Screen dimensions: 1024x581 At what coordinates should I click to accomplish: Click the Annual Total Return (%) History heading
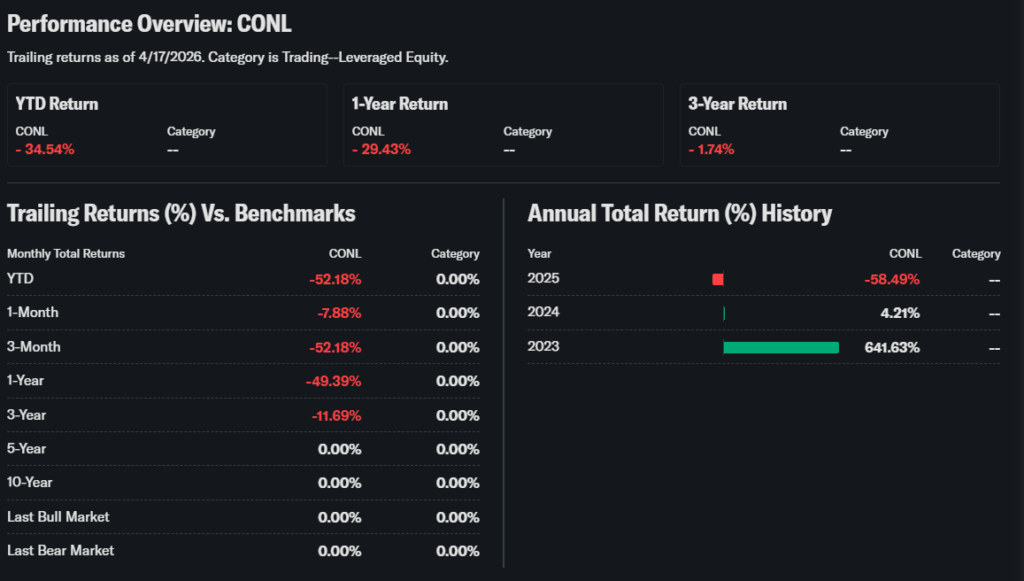pos(680,213)
